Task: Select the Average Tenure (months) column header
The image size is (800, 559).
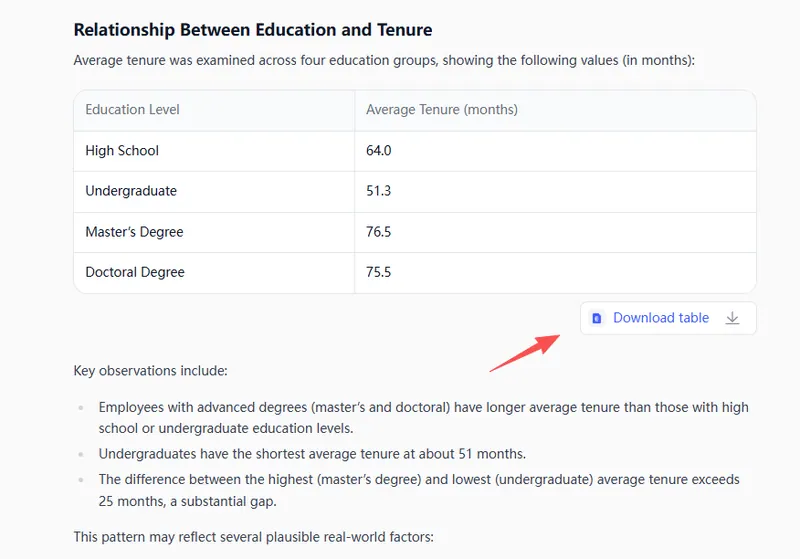Action: 442,109
